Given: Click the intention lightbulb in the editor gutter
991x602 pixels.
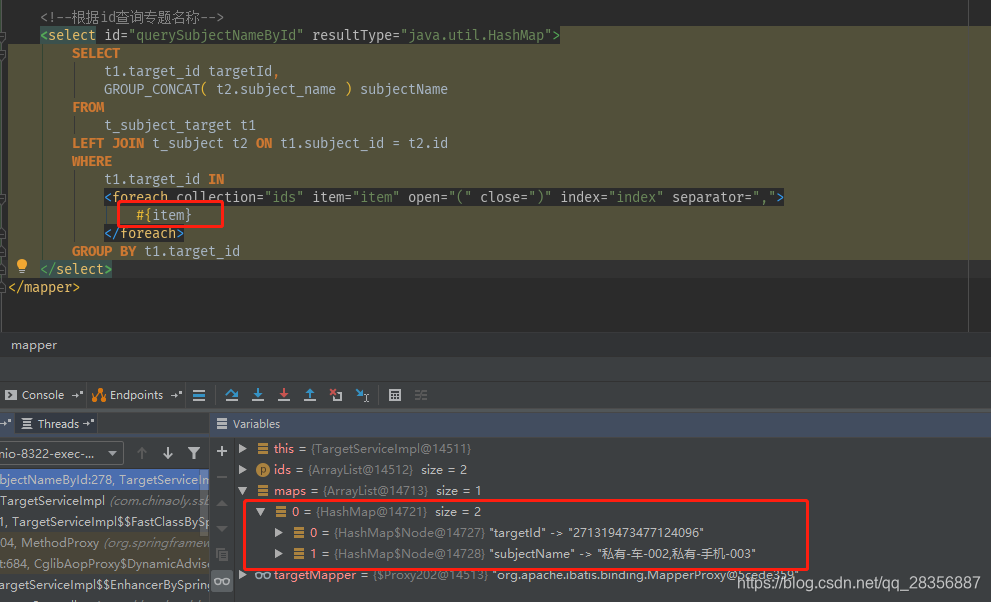Looking at the screenshot, I should [22, 266].
